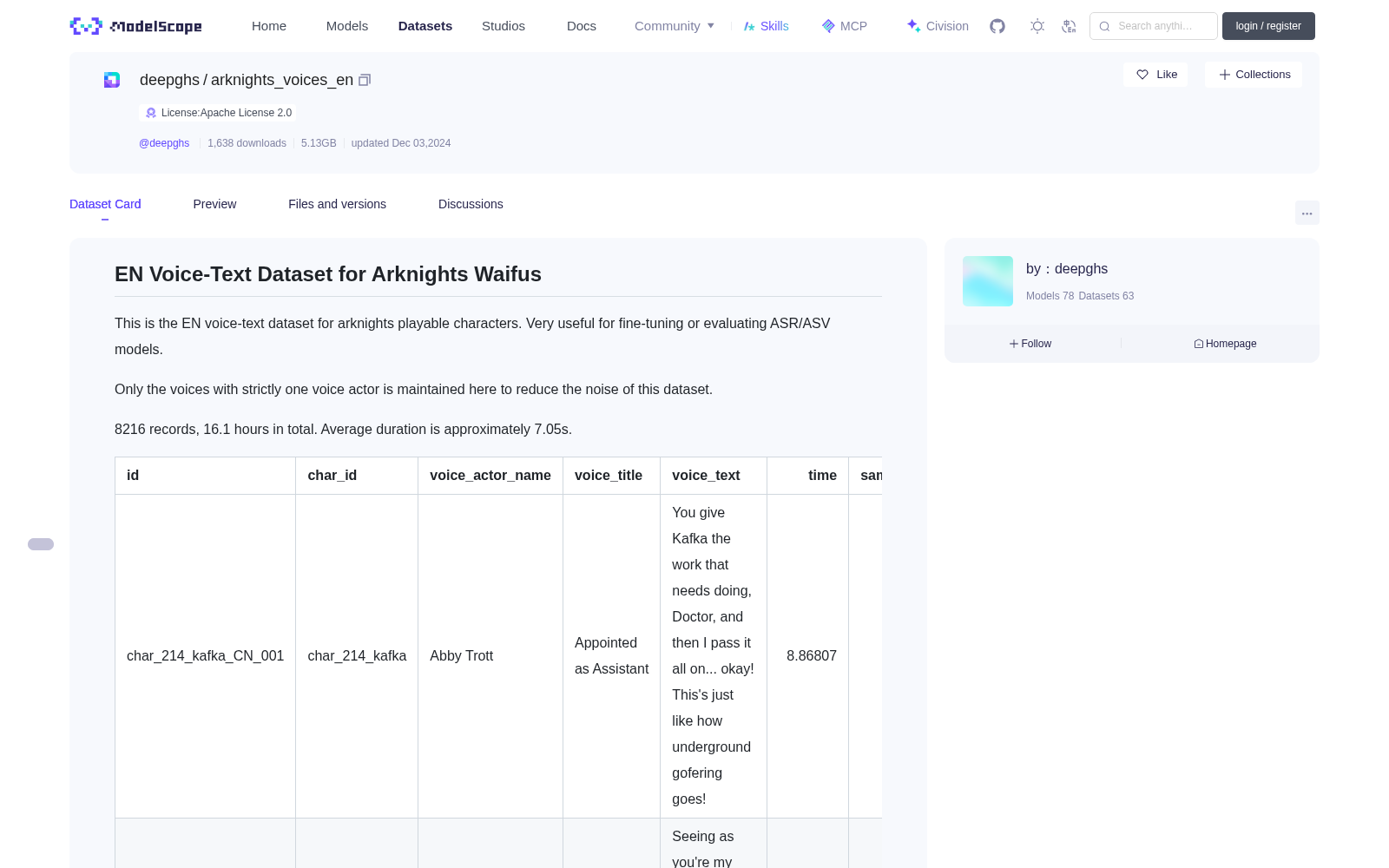Open the GitHub icon link
The height and width of the screenshot is (868, 1389).
[997, 26]
